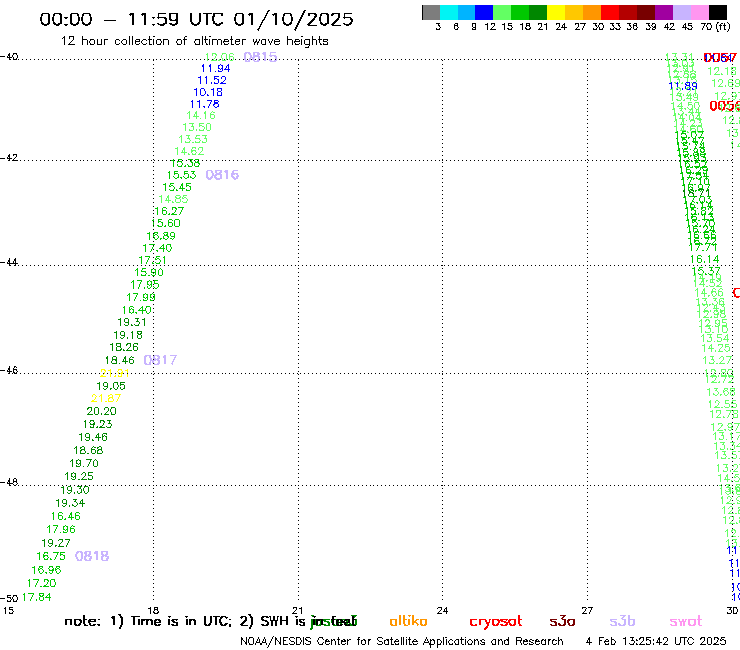Select the orange 30 ft legend swatch
Image resolution: width=740 pixels, height=650 pixels.
tap(592, 13)
